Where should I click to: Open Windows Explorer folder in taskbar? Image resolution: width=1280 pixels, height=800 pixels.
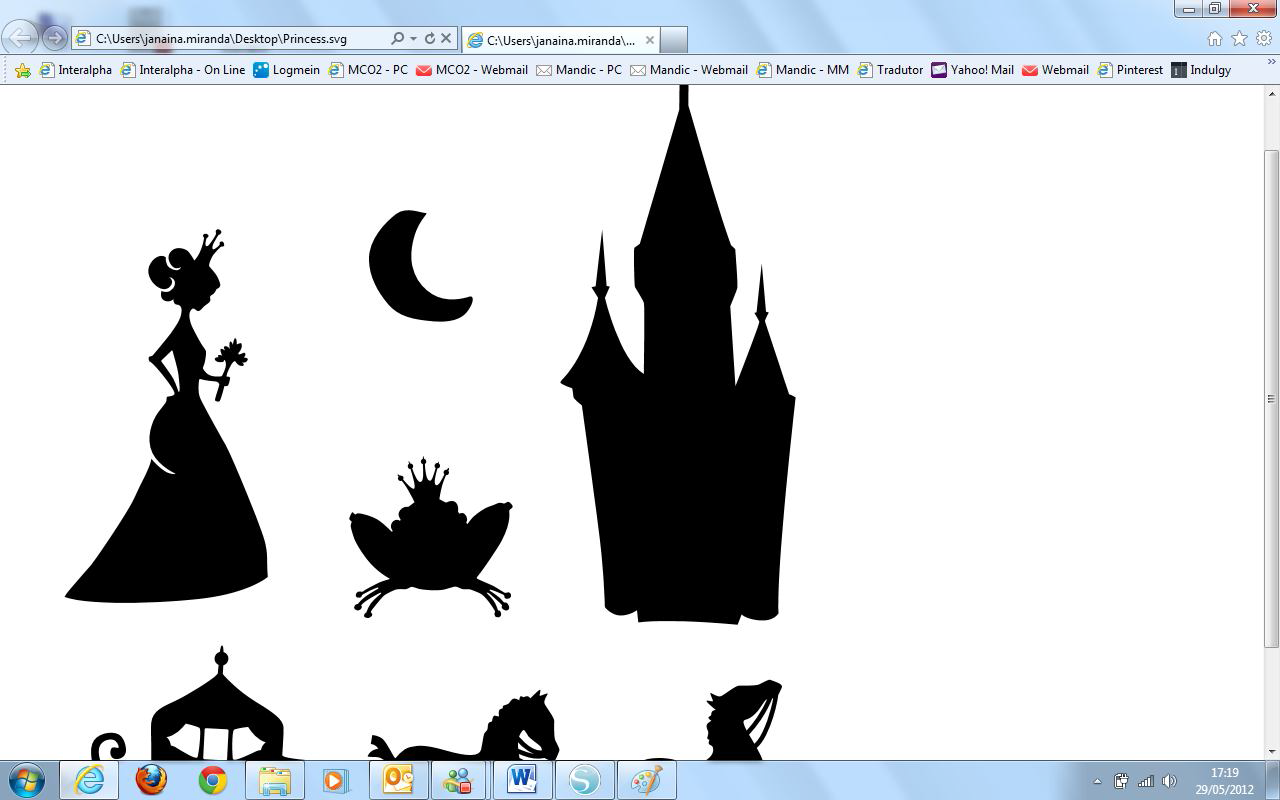coord(275,780)
